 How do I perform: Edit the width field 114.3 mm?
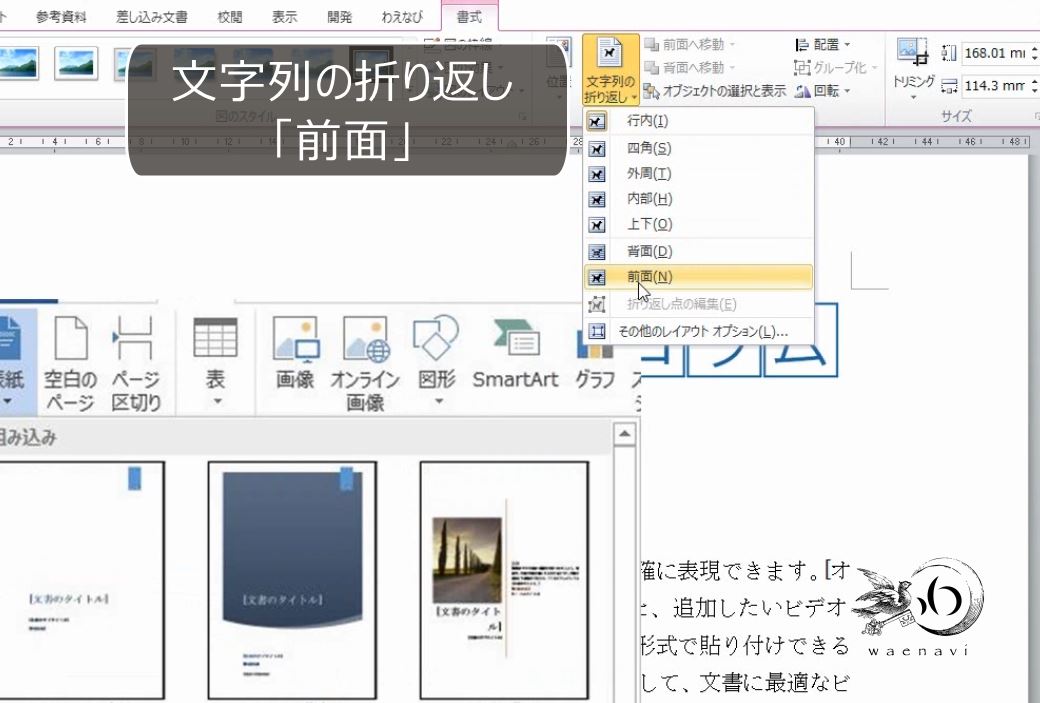click(995, 86)
